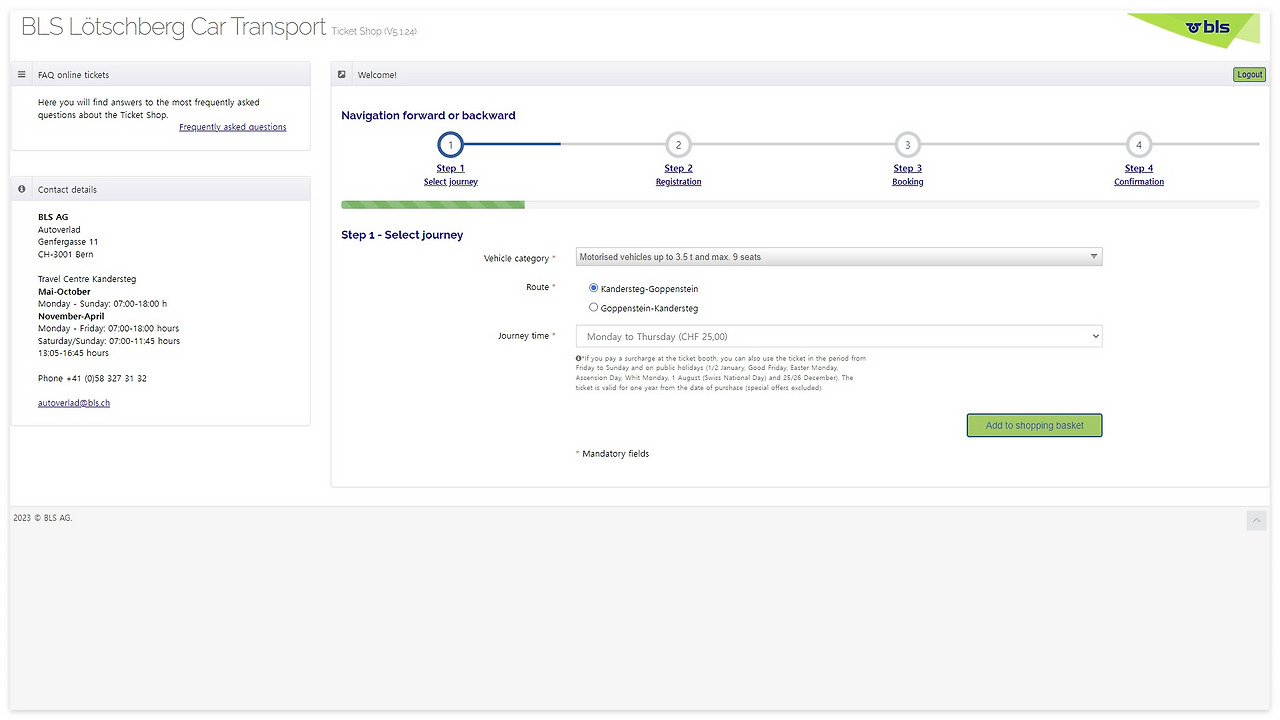Screen dimensions: 1280x720
Task: Click the Welcome panel header icon
Action: click(342, 74)
